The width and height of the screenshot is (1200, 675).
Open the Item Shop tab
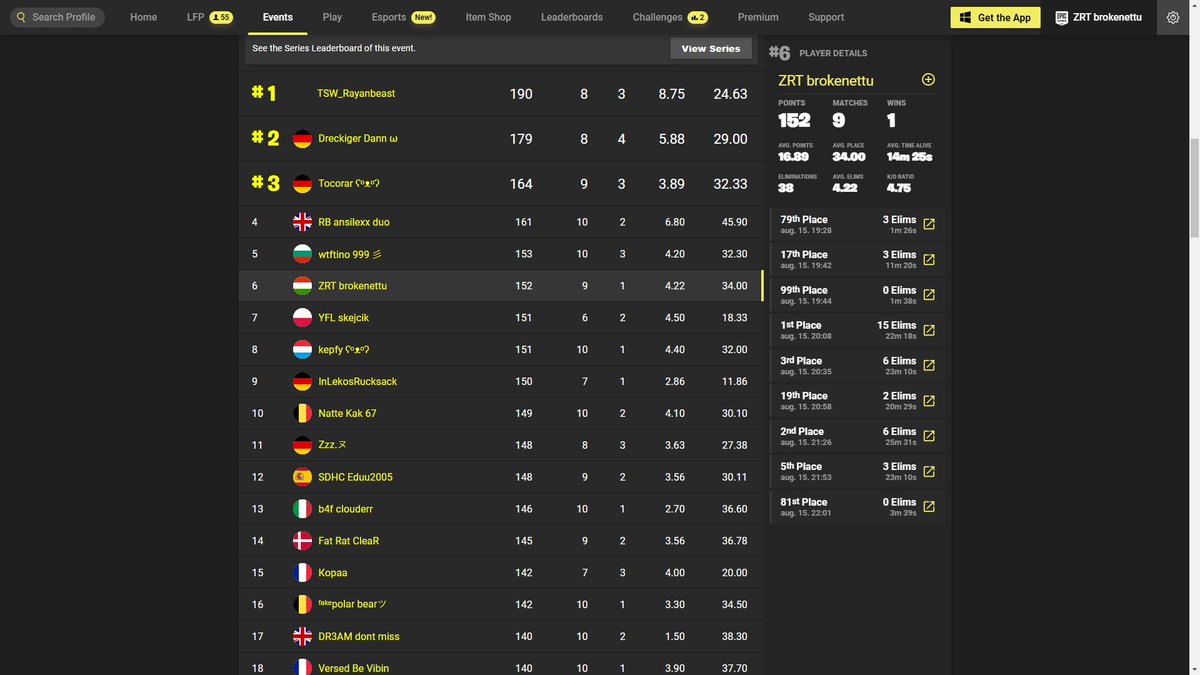point(488,17)
